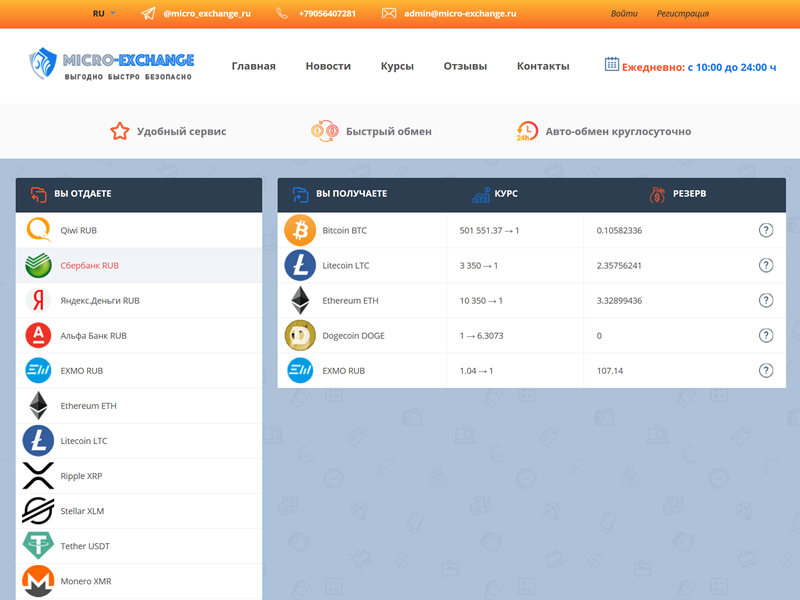This screenshot has height=600, width=800.
Task: Open the Регистрация link
Action: [x=682, y=14]
